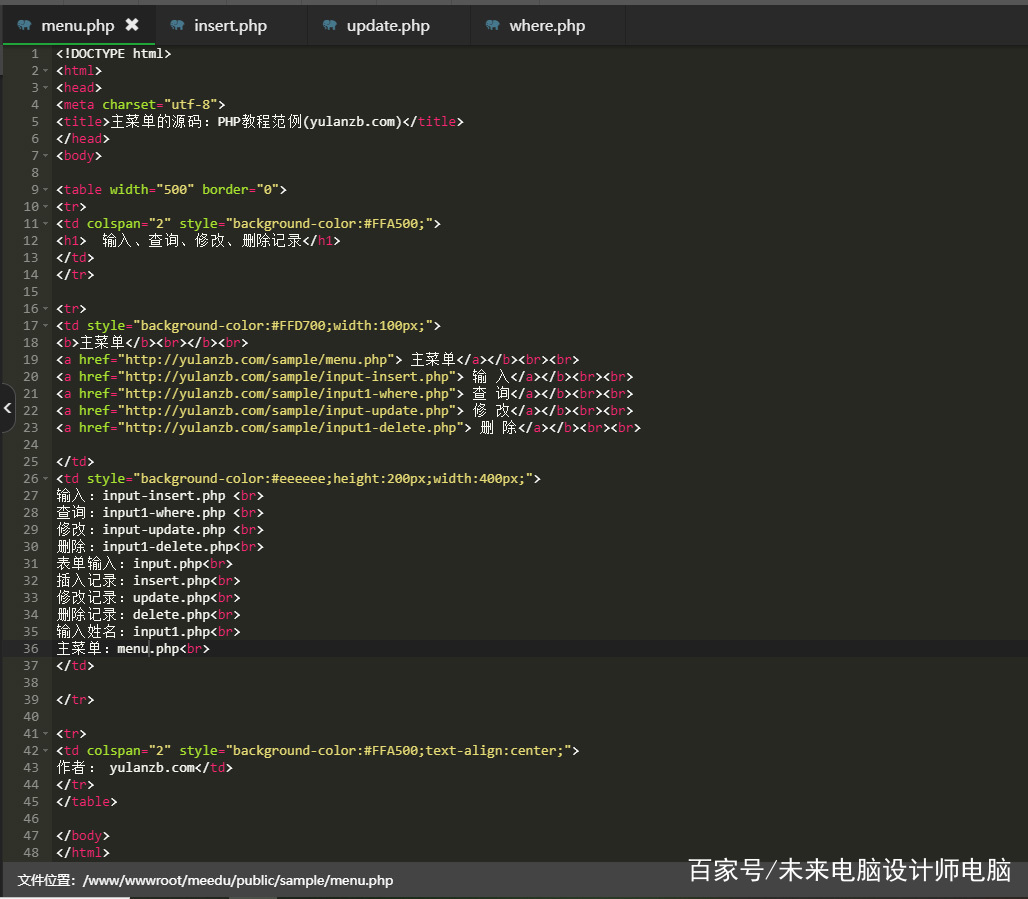Expand the collapsed left sidebar arrow
Image resolution: width=1028 pixels, height=899 pixels.
pos(7,408)
